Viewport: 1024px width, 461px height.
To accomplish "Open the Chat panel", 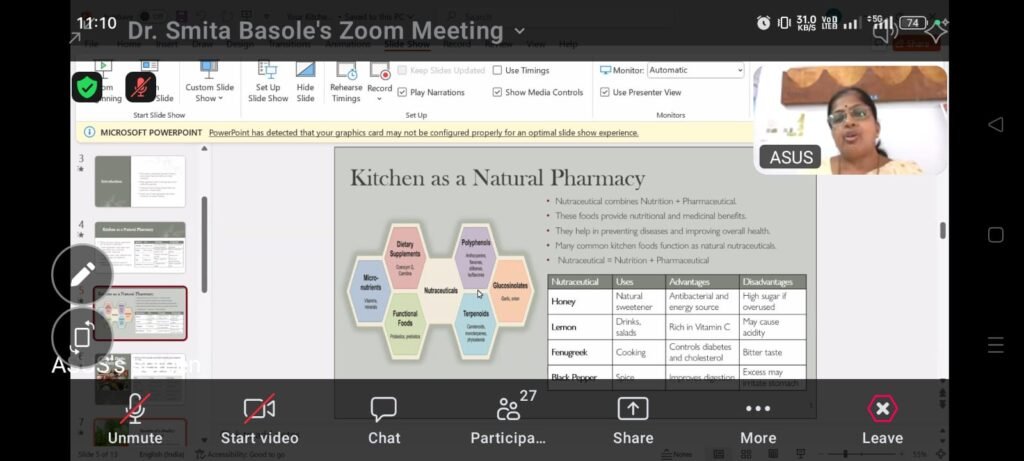I will coord(384,419).
